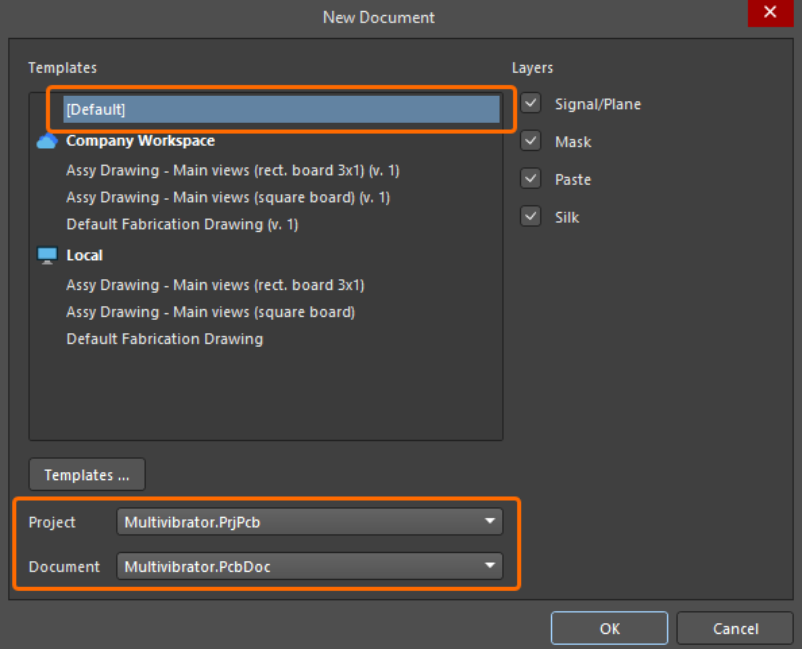Select Local Default Fabrication Drawing template

coord(164,339)
